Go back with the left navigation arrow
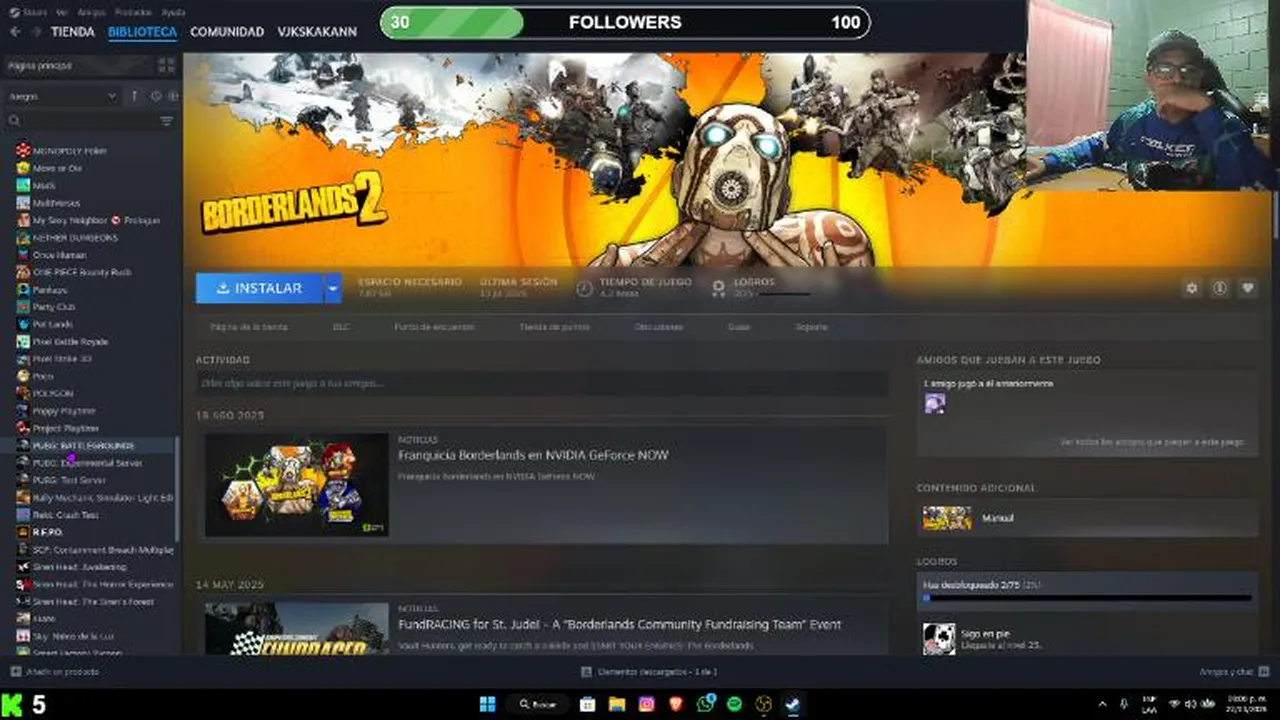1280x720 pixels. click(15, 32)
